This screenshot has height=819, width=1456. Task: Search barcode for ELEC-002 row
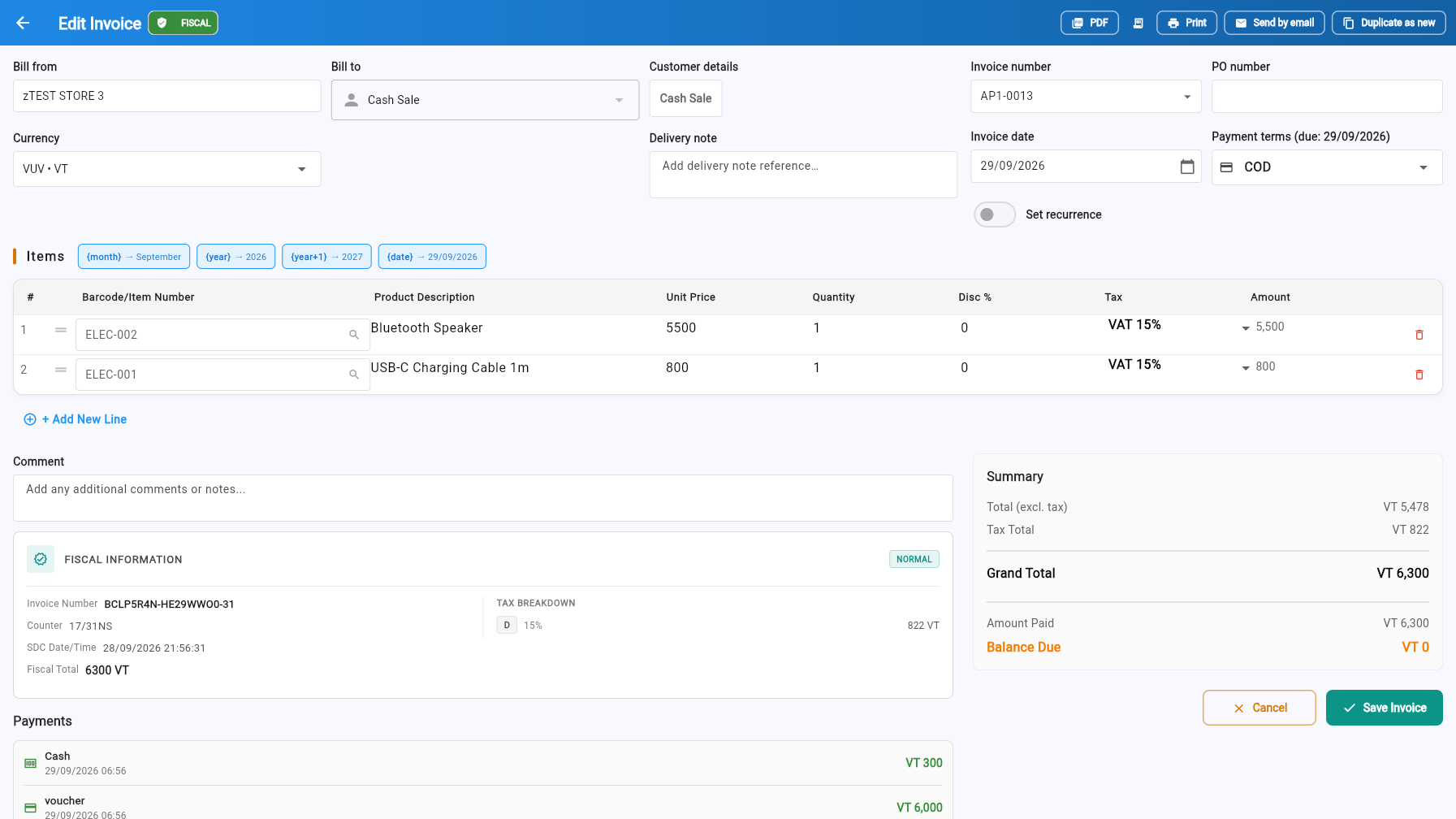pyautogui.click(x=353, y=335)
